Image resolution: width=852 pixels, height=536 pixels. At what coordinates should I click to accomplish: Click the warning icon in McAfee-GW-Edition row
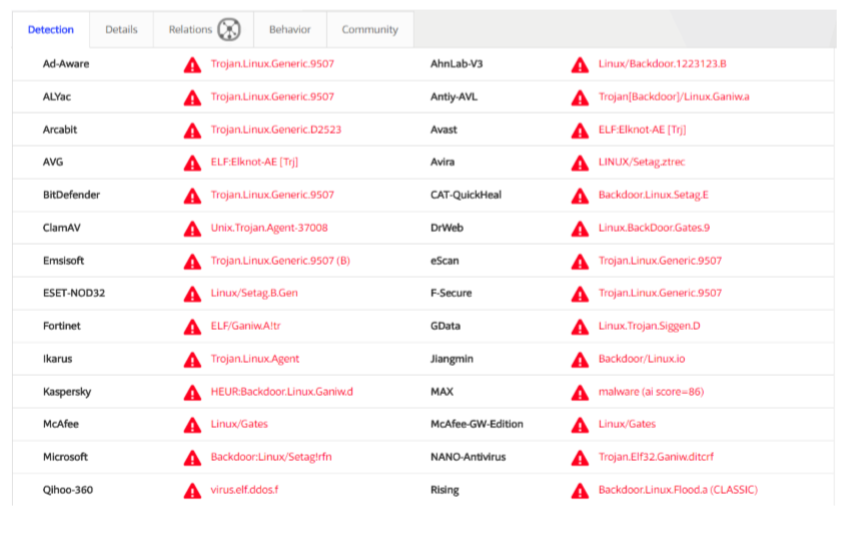point(580,425)
